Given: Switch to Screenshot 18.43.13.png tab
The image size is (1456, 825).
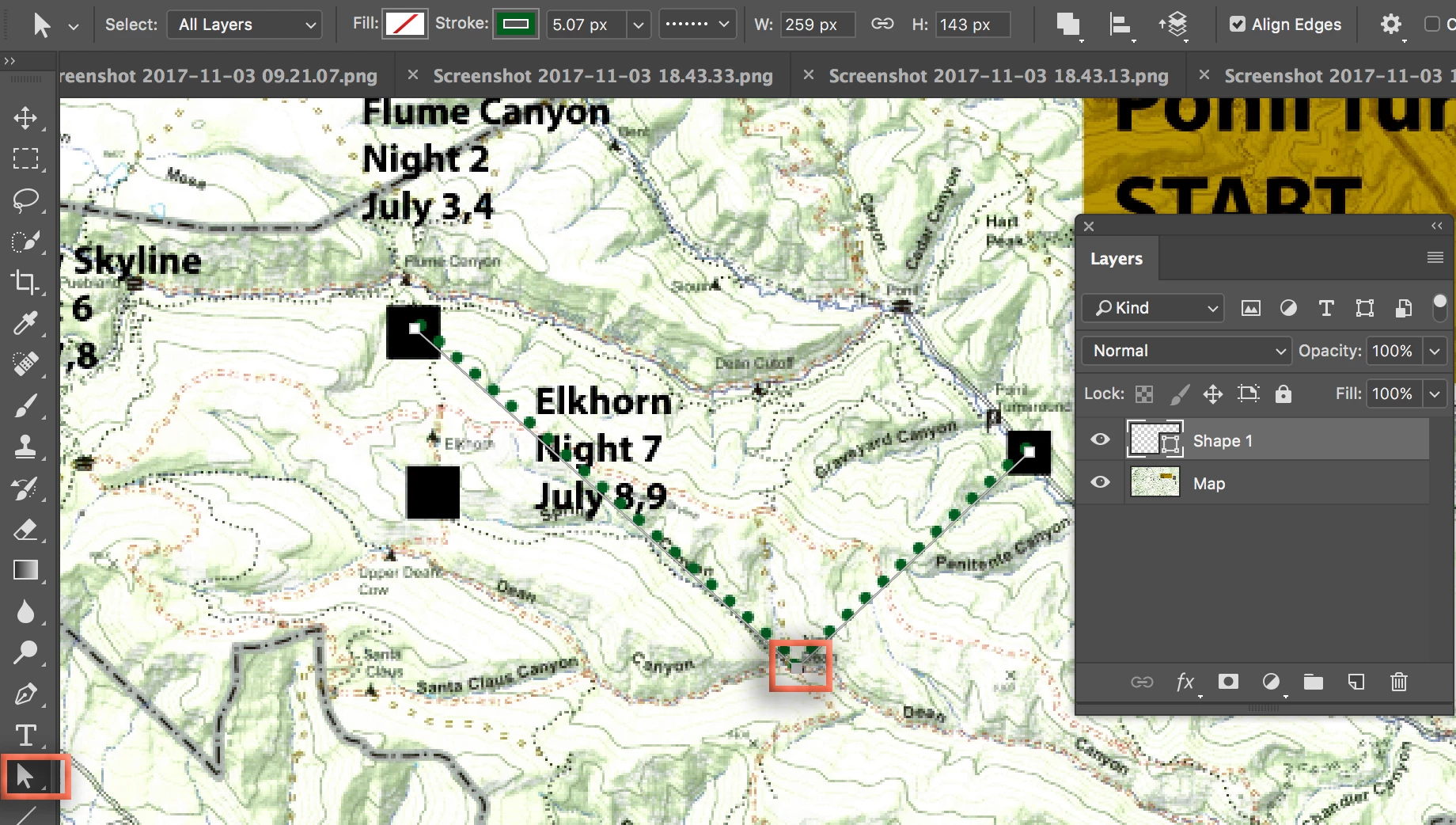Looking at the screenshot, I should coord(999,76).
